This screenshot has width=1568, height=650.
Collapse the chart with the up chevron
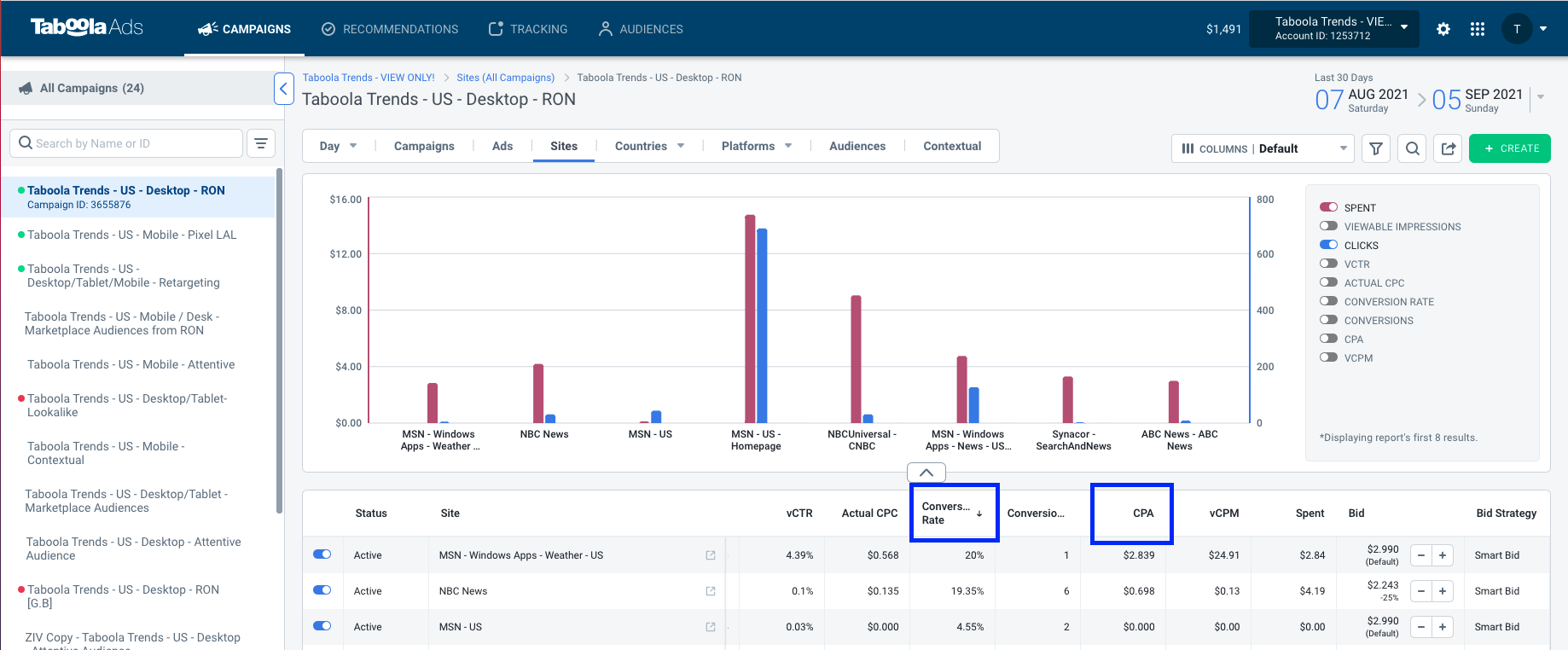pyautogui.click(x=926, y=473)
